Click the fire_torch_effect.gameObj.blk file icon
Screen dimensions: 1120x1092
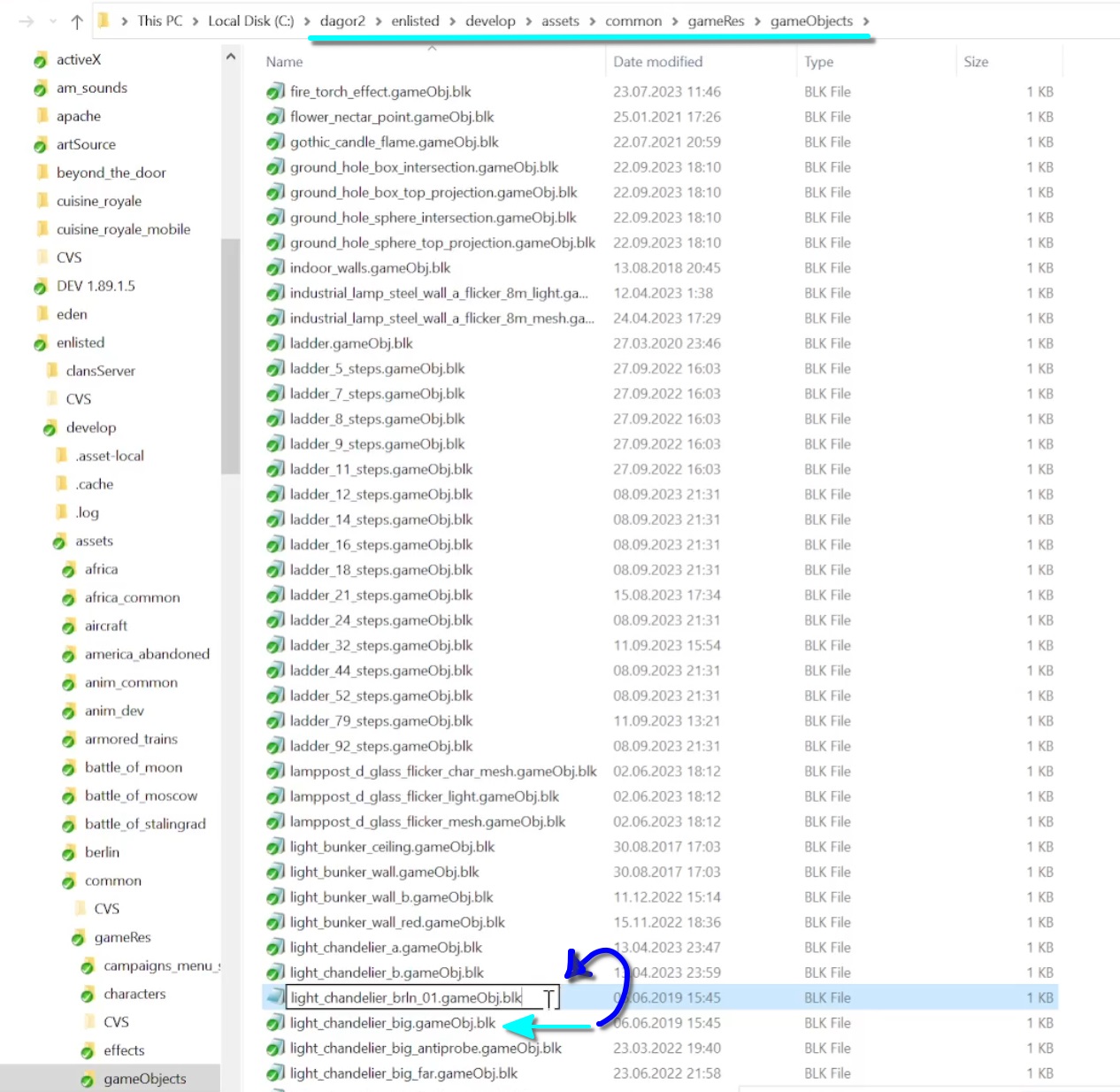point(275,92)
